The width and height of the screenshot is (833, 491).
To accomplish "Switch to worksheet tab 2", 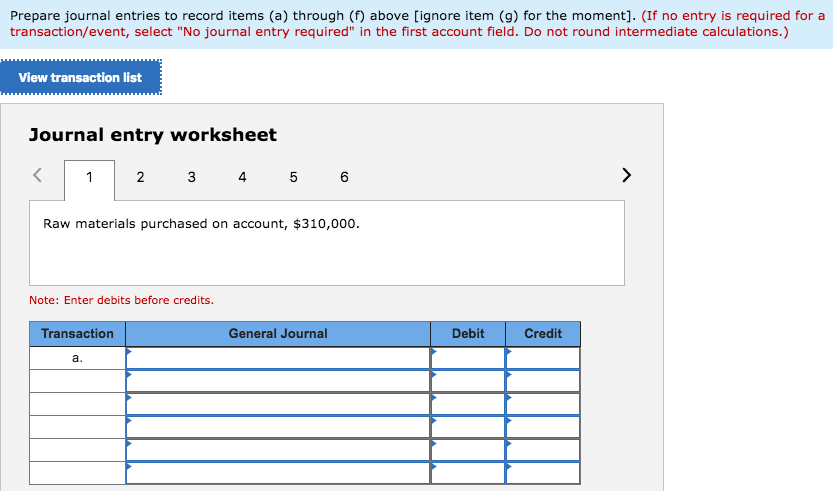I will [140, 177].
